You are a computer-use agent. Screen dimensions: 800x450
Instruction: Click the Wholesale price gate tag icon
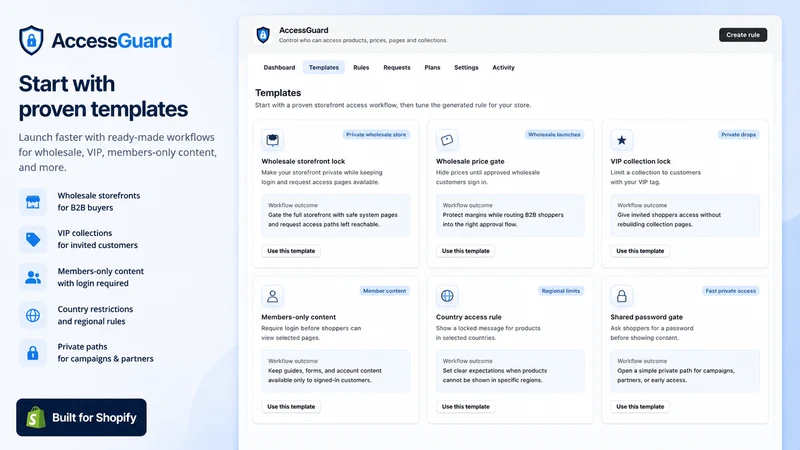[x=447, y=140]
